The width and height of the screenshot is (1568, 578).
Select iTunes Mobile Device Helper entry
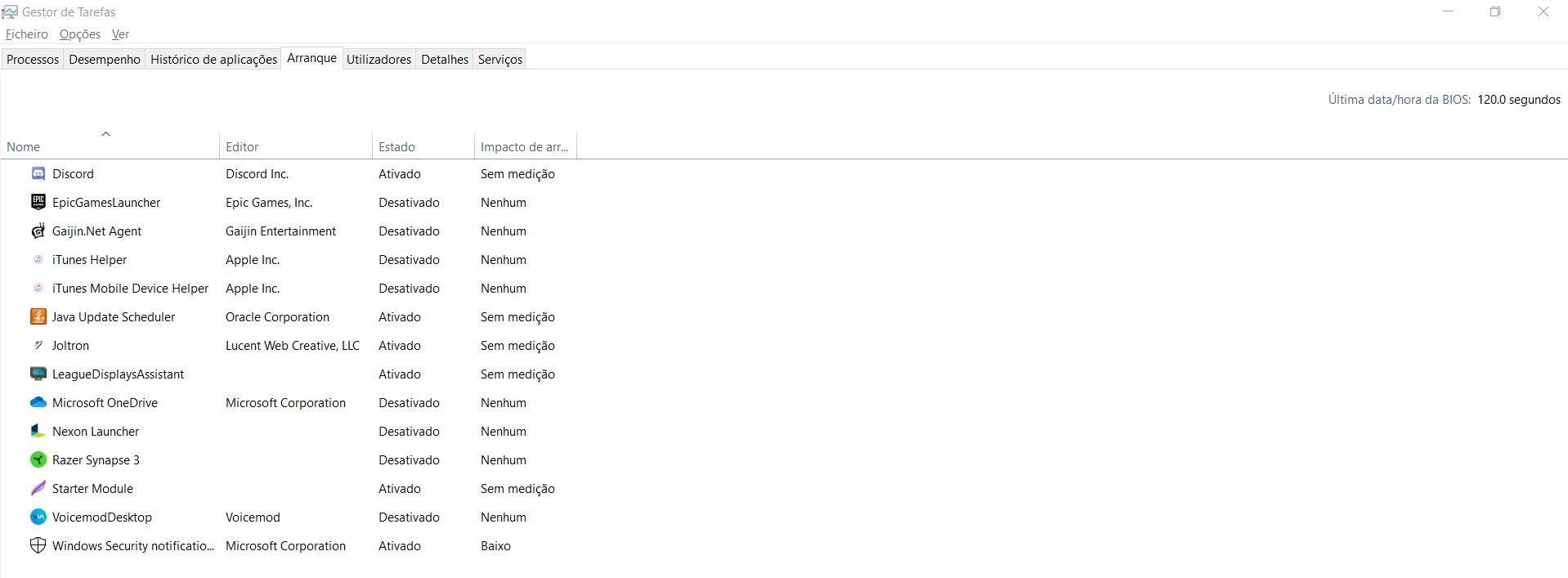(x=130, y=288)
